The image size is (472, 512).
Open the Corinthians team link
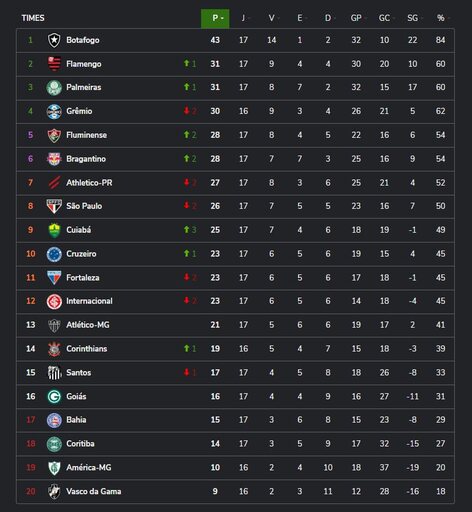[x=87, y=349]
